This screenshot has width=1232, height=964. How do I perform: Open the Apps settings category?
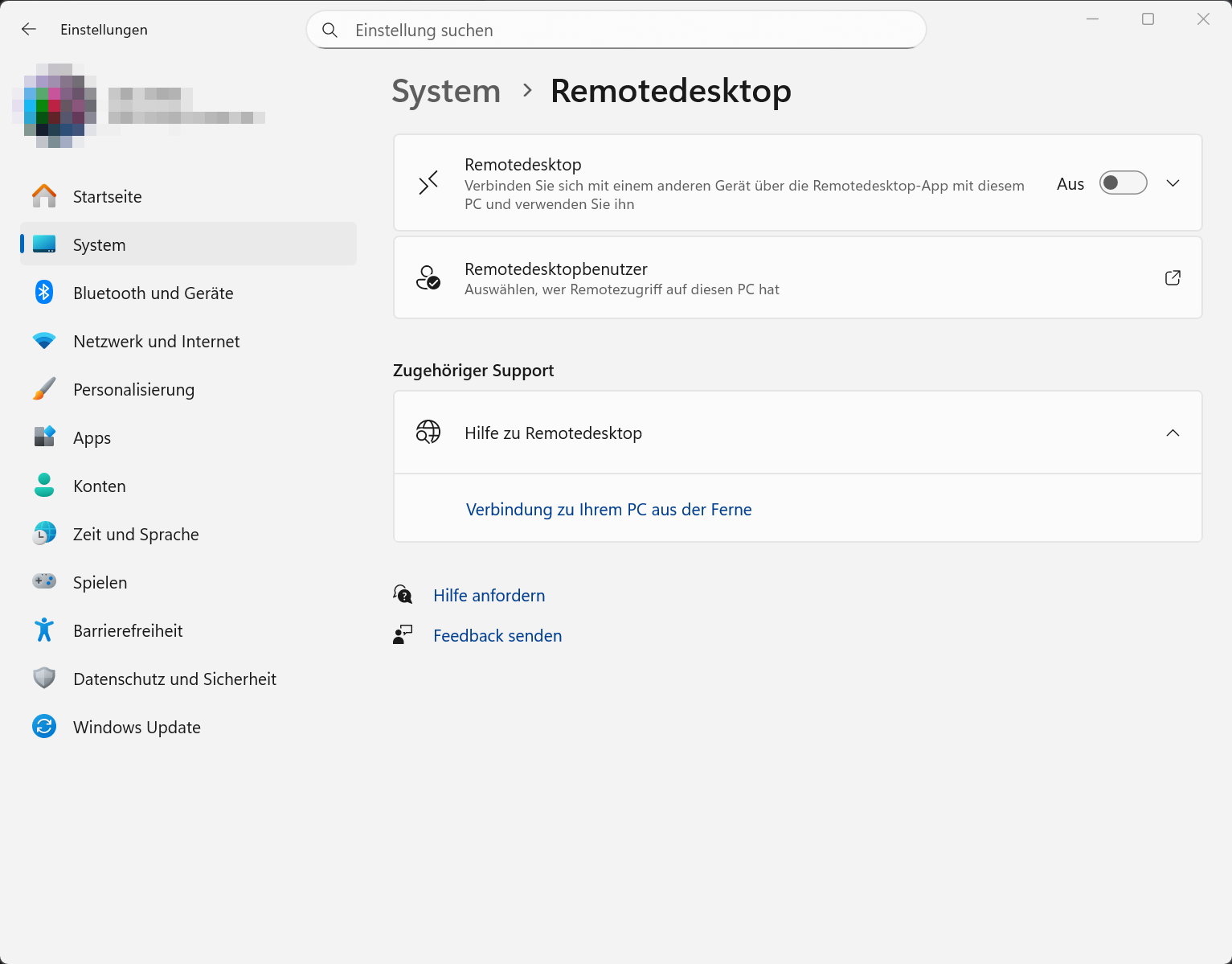(x=92, y=438)
